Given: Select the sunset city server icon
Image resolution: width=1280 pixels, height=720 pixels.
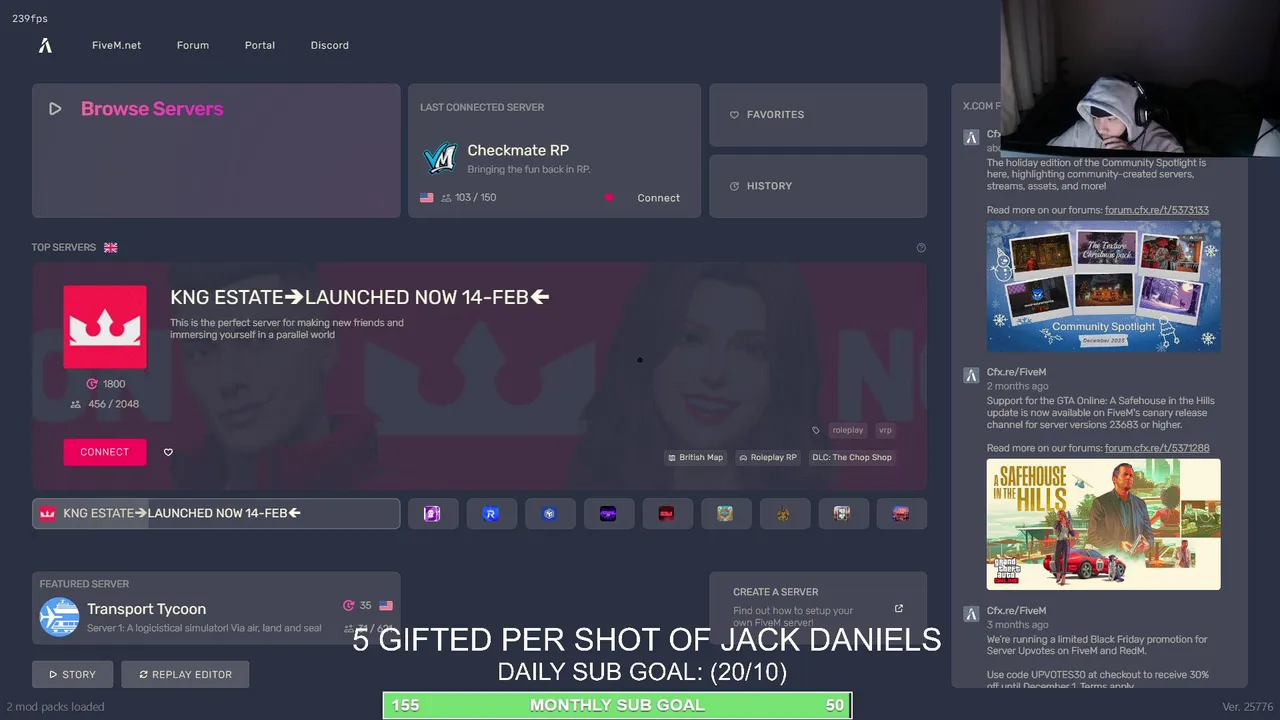Looking at the screenshot, I should (x=901, y=514).
